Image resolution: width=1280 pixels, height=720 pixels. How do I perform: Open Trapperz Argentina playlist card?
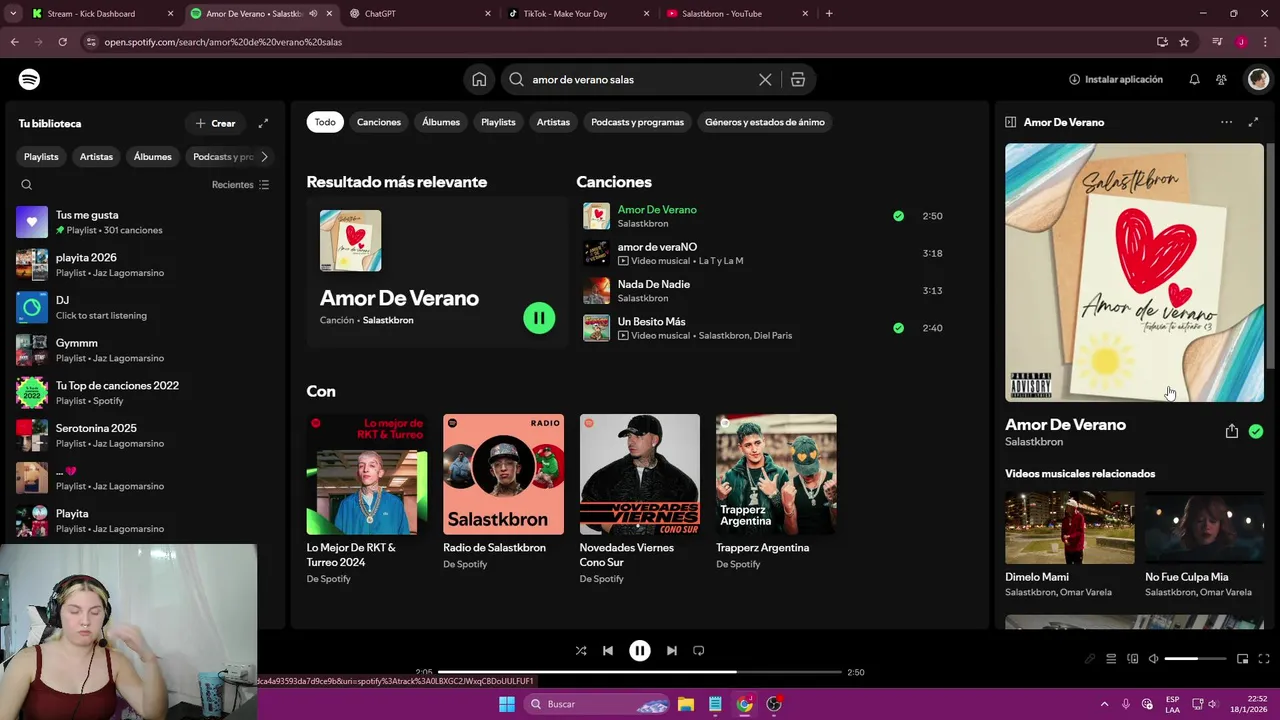pyautogui.click(x=776, y=492)
